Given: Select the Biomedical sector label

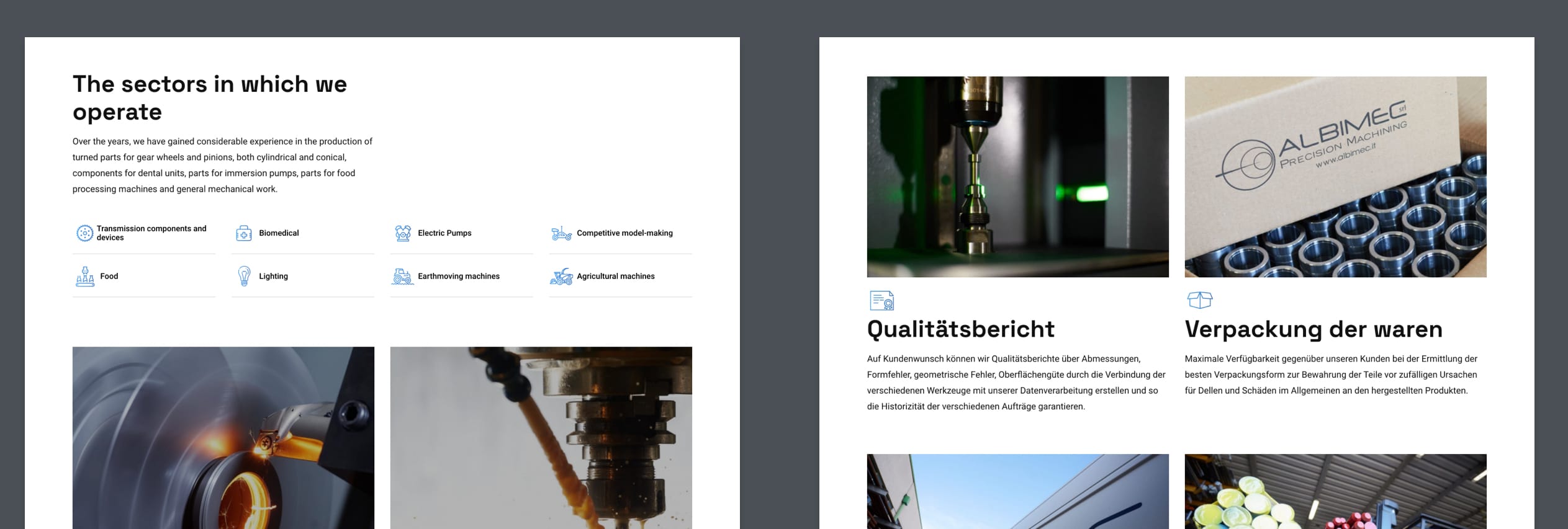Looking at the screenshot, I should pyautogui.click(x=279, y=233).
